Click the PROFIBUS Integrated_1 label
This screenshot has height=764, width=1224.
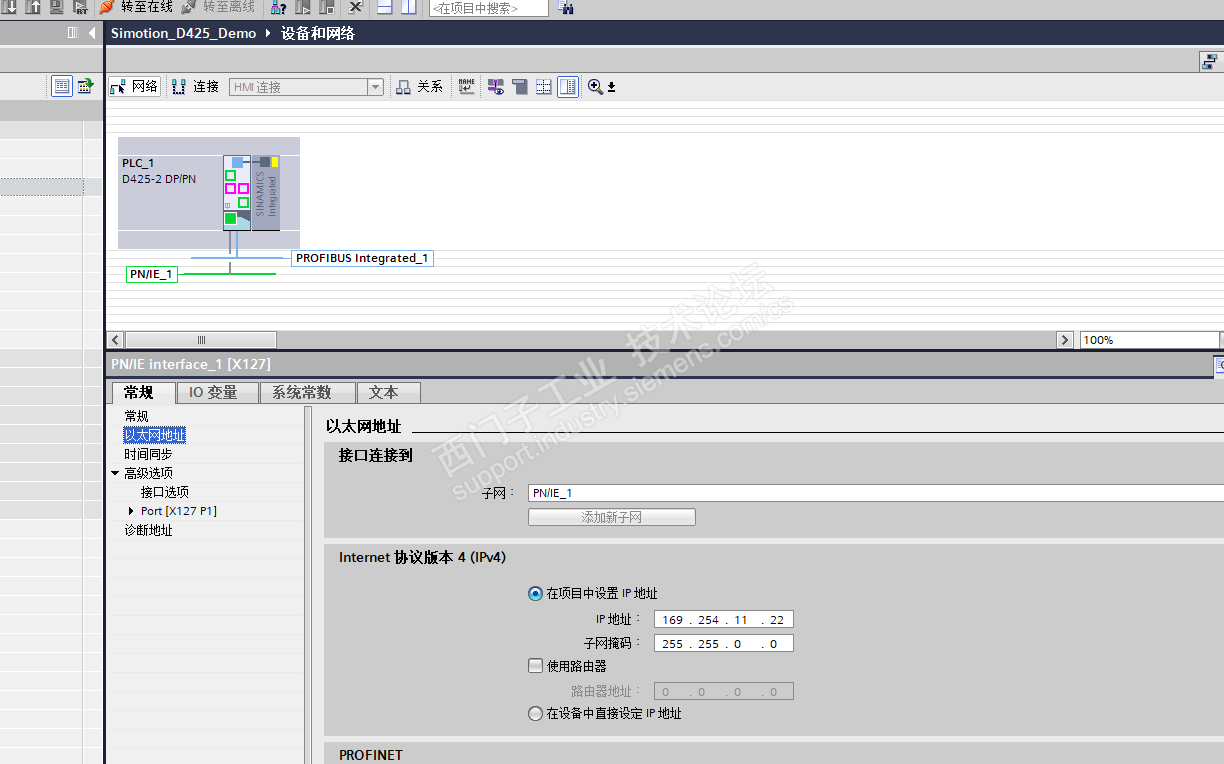tap(362, 258)
